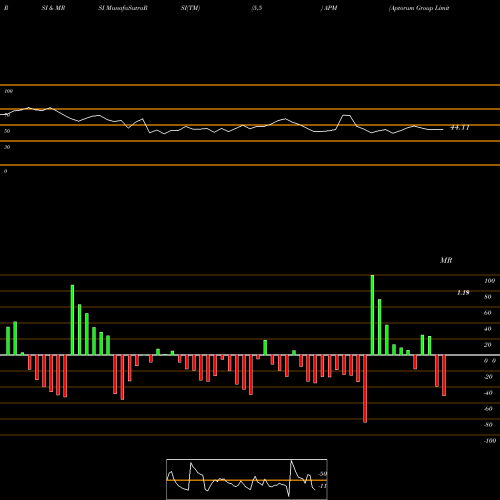
Task: Click the -11 value in the mini chart
Action: coord(322,486)
